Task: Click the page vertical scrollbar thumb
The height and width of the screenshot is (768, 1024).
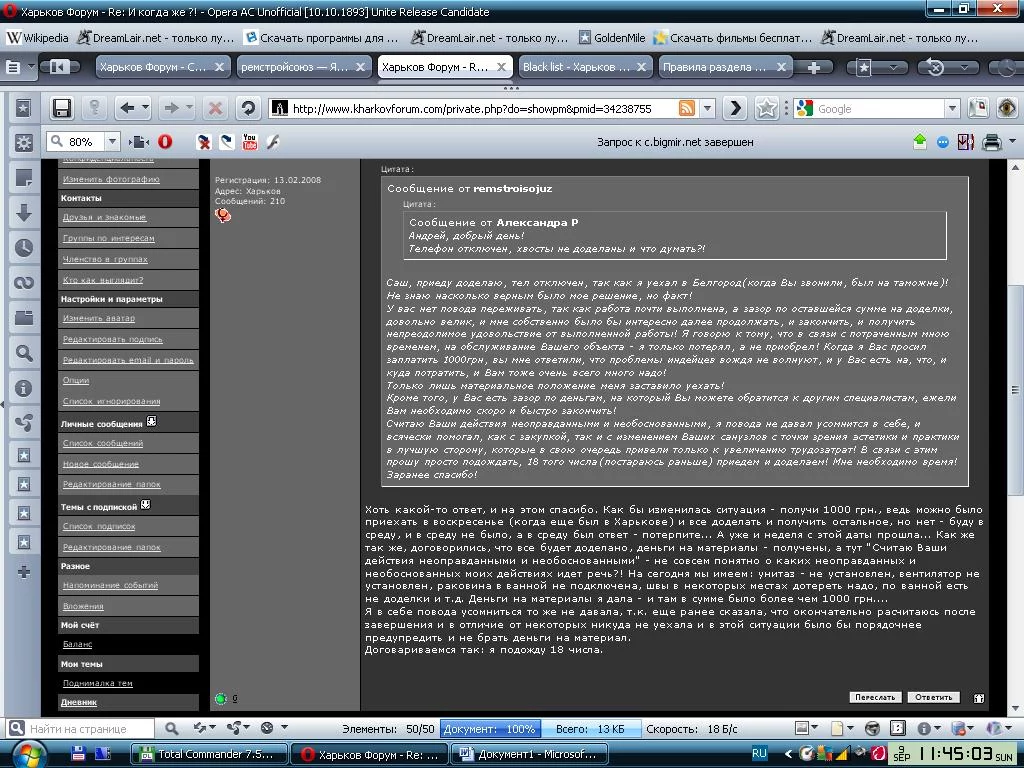Action: 1015,391
